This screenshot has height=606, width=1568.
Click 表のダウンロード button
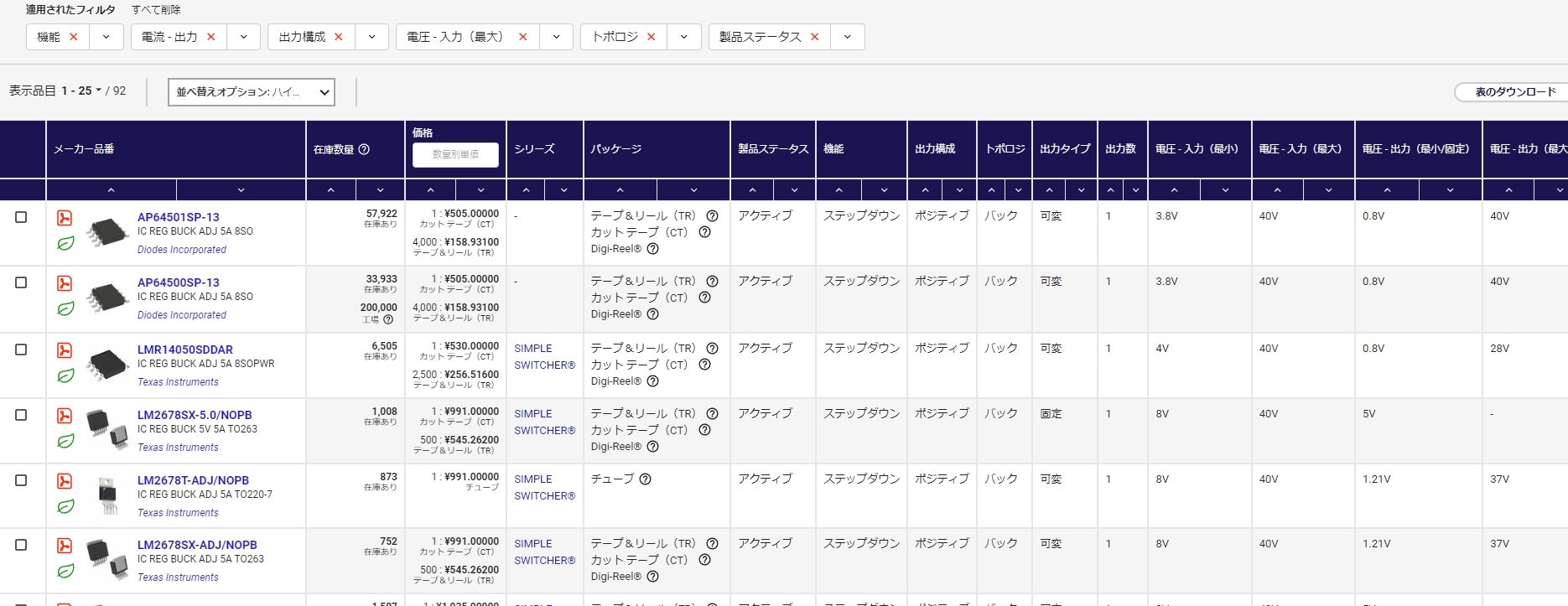(x=1513, y=92)
